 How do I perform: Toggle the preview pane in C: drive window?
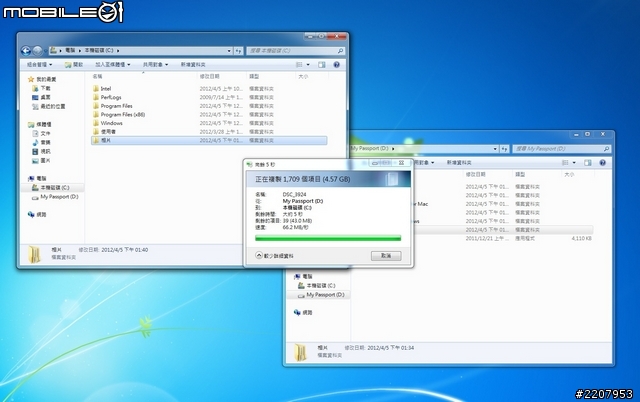click(322, 64)
